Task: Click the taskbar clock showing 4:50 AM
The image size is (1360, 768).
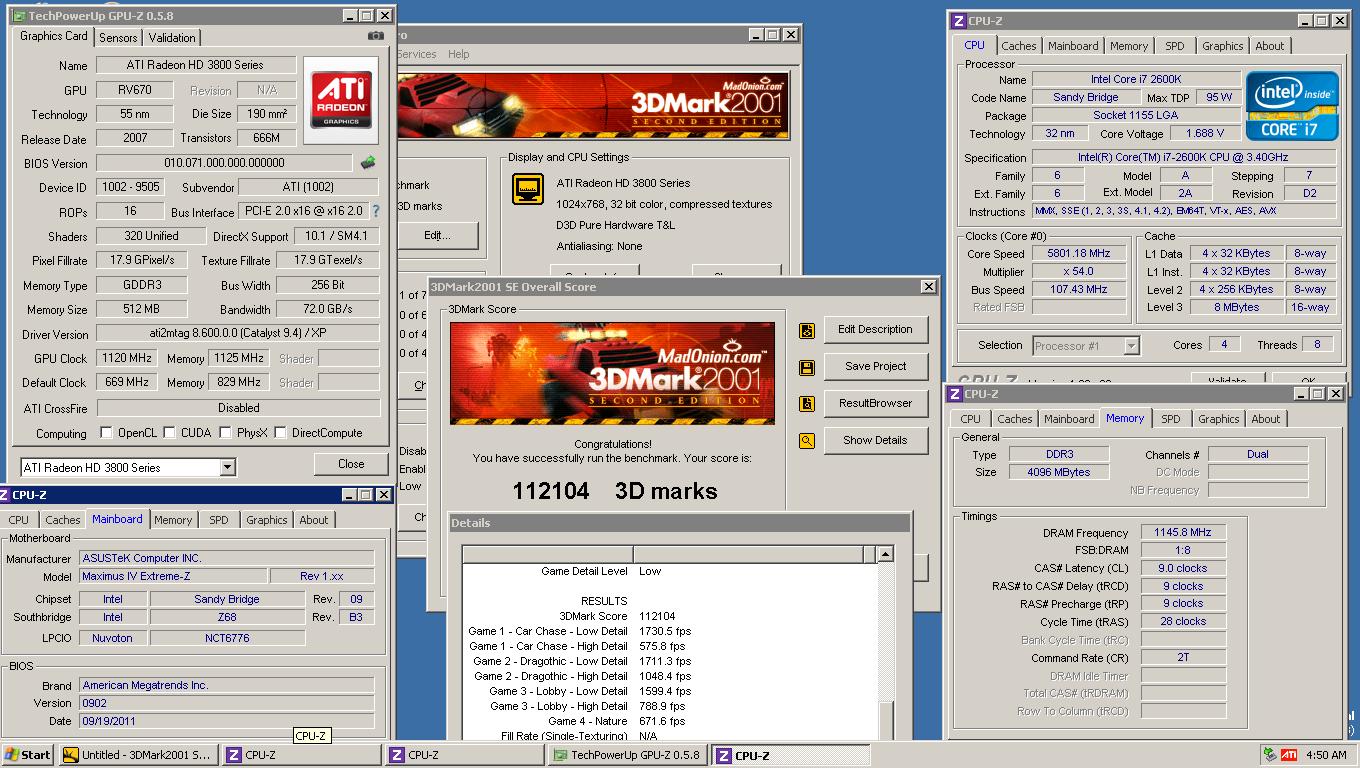Action: pyautogui.click(x=1325, y=755)
